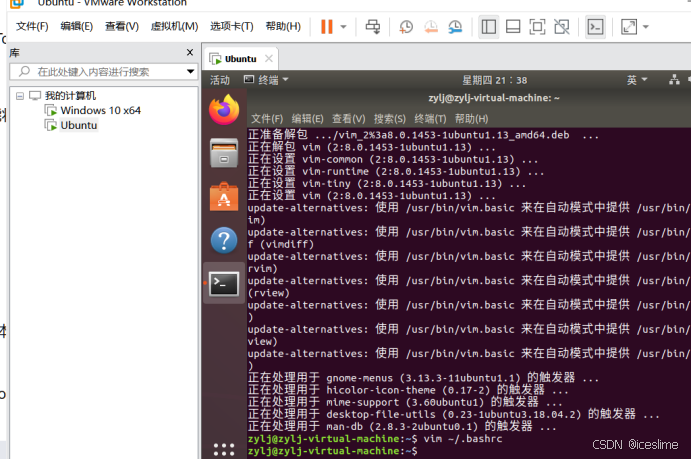Click the network status icon in Ubuntu top bar

pos(674,80)
